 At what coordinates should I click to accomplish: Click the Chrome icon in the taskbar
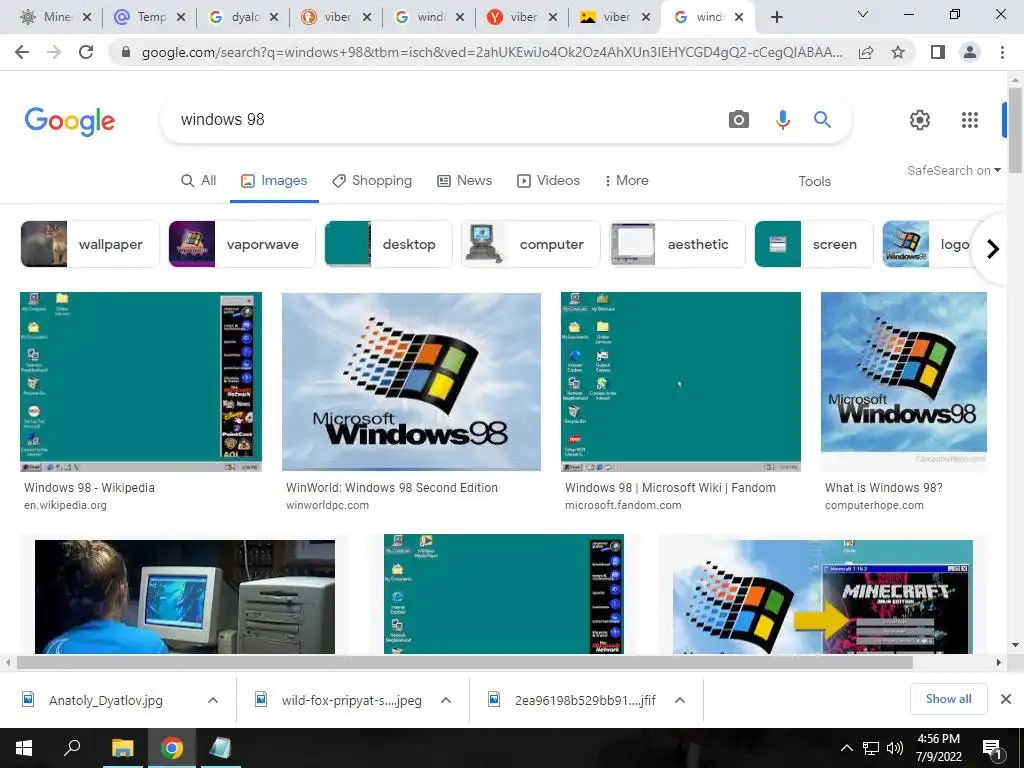172,748
